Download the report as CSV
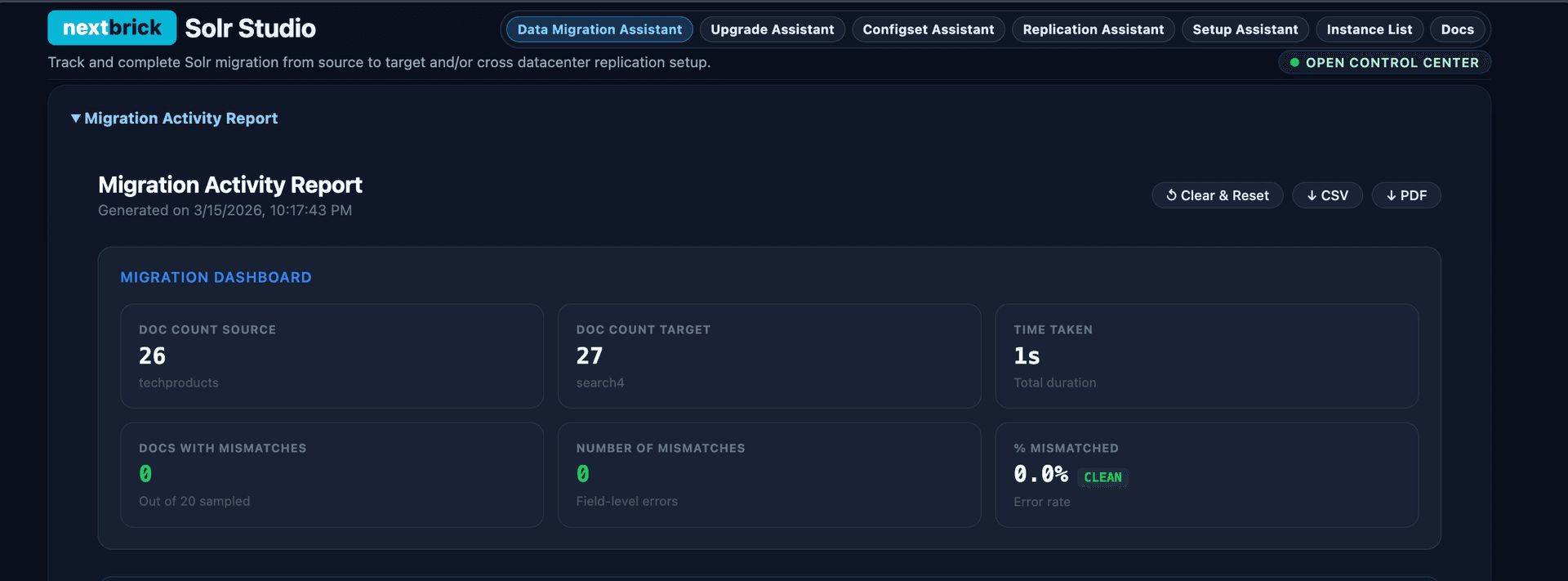 point(1327,195)
